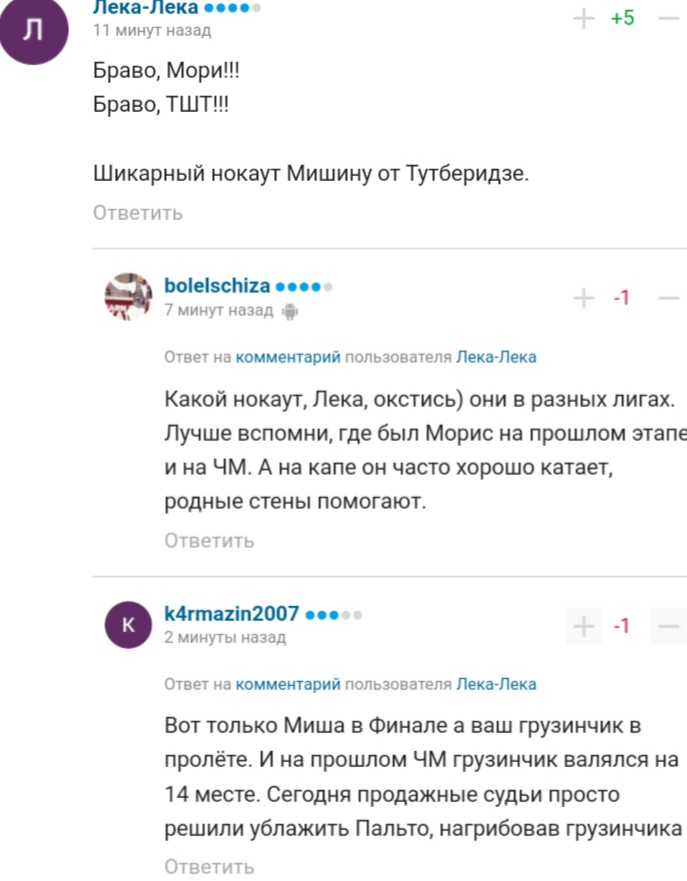Open the Лека-Лека username profile
This screenshot has height=881, width=687.
click(x=145, y=9)
